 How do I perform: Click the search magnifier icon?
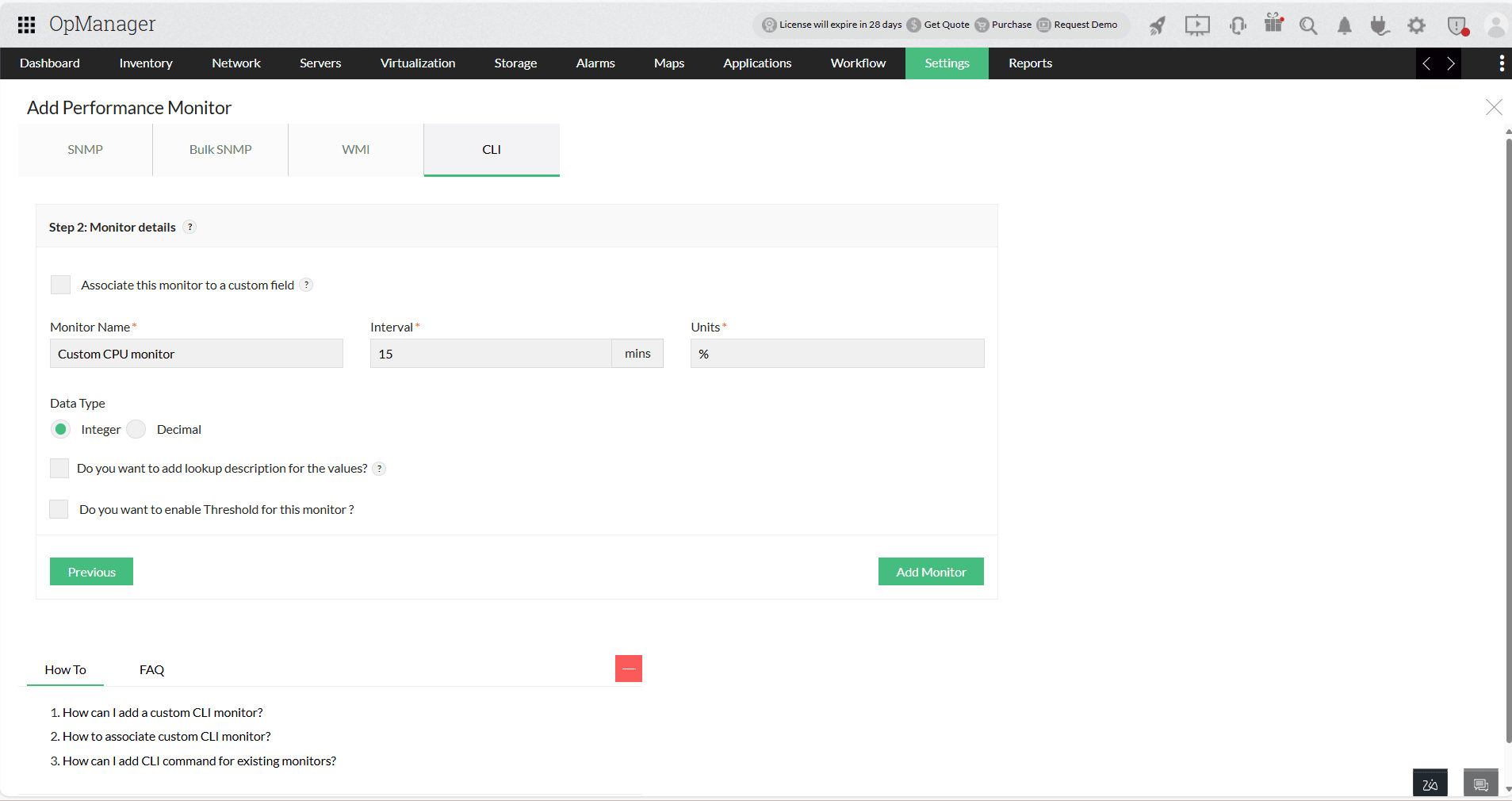pos(1308,25)
